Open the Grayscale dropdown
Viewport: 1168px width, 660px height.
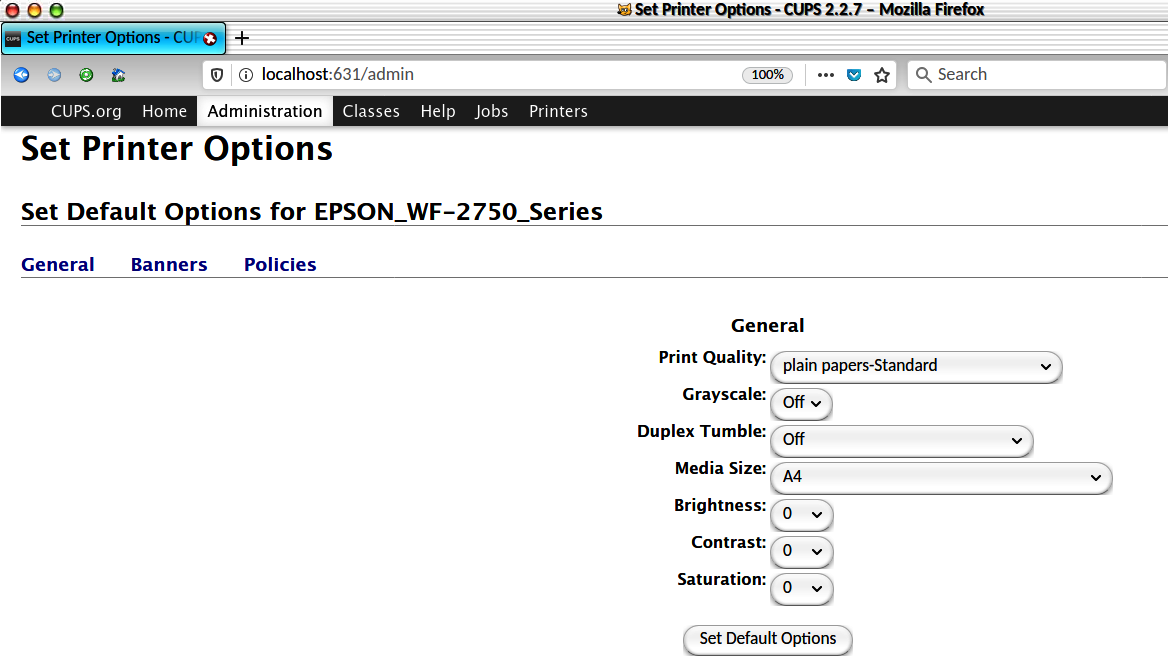800,403
